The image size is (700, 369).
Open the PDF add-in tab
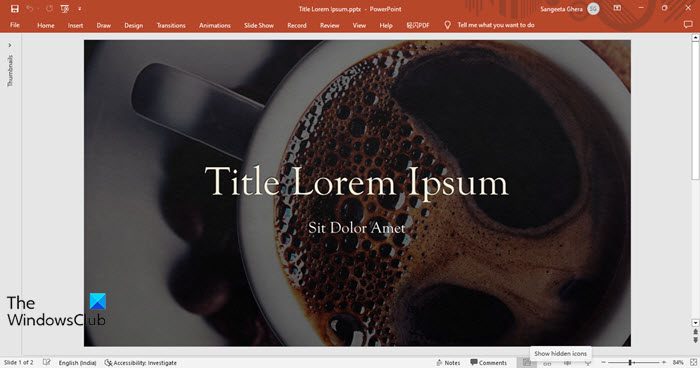(x=418, y=25)
